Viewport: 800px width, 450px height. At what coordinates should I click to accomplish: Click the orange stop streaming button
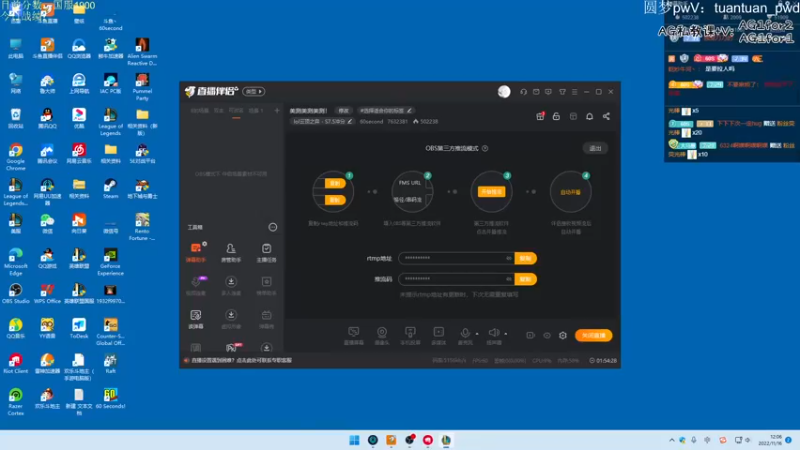(593, 335)
